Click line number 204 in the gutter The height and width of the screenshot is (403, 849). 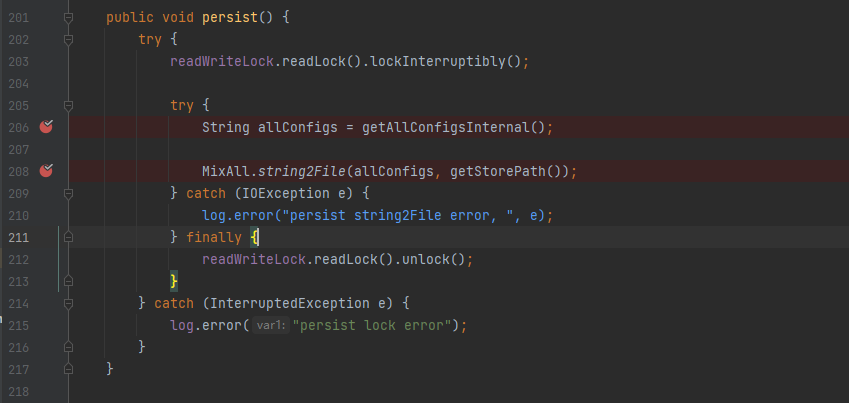(19, 83)
